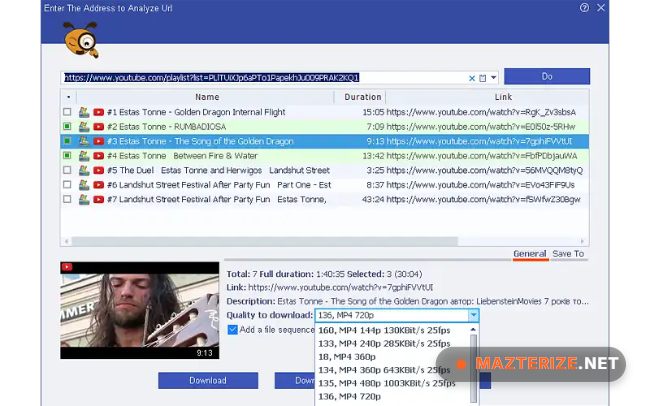
Task: Click the Download button
Action: coord(208,380)
